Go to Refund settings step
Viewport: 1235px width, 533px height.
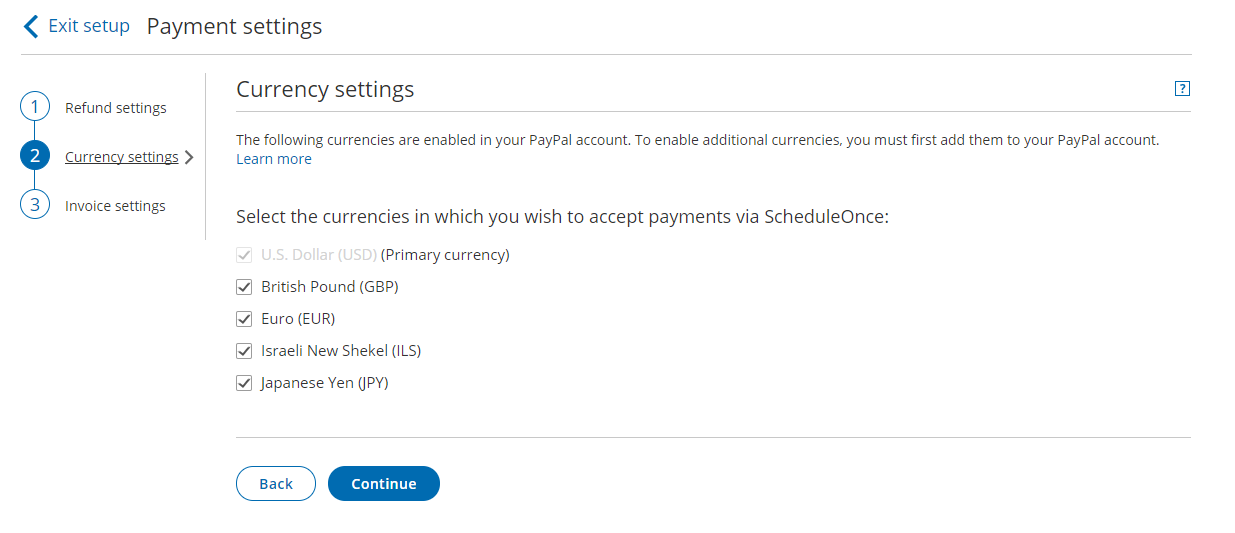pyautogui.click(x=116, y=108)
